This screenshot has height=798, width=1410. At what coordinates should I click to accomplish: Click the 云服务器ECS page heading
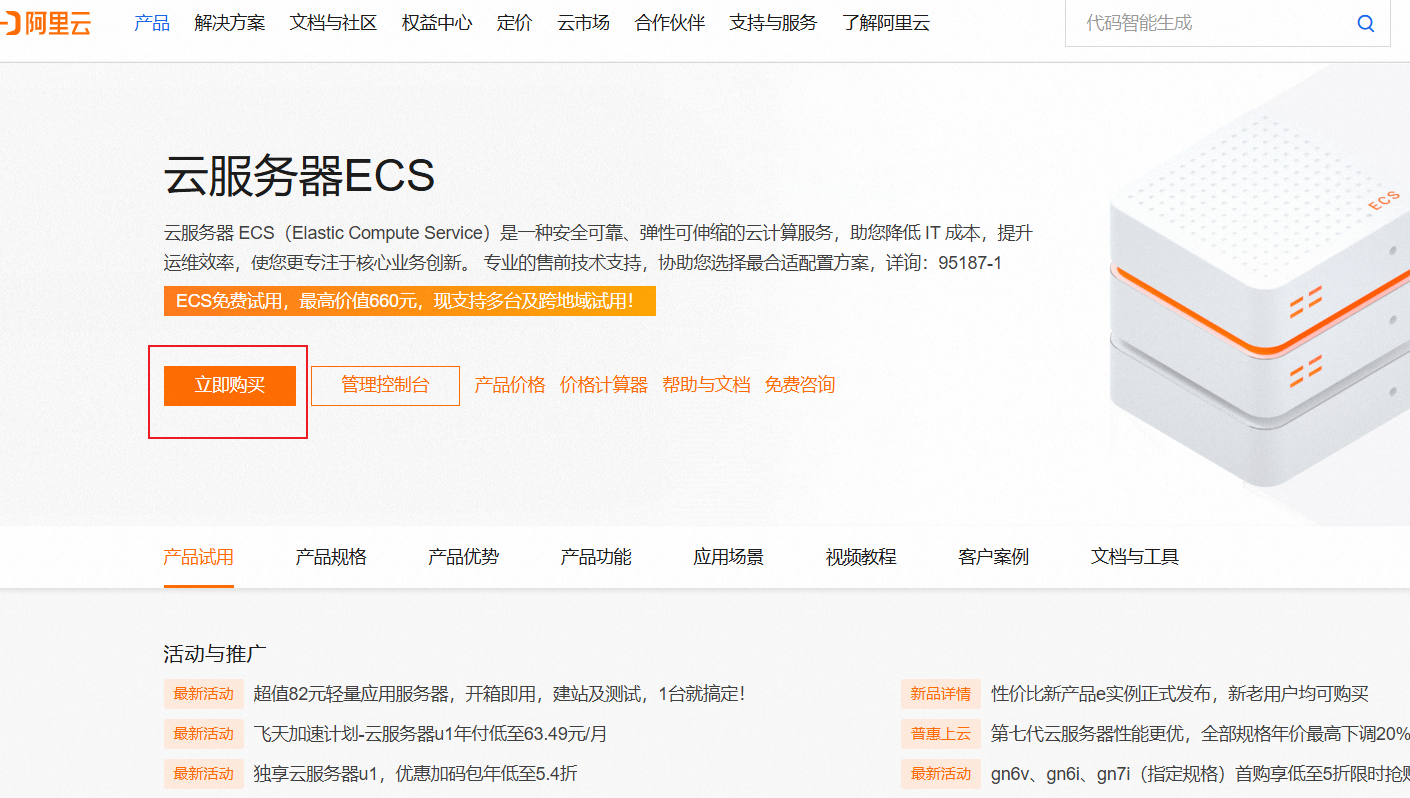[299, 177]
